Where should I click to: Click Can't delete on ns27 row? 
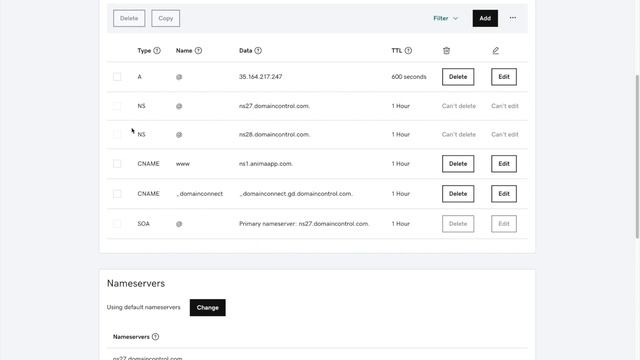(459, 106)
